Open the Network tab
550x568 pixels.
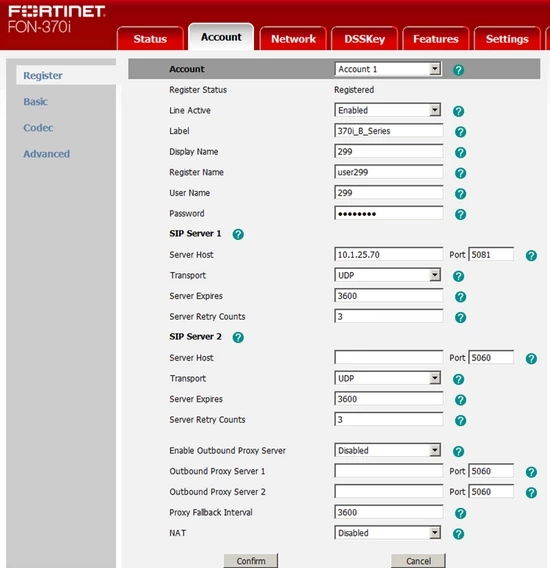tap(293, 39)
